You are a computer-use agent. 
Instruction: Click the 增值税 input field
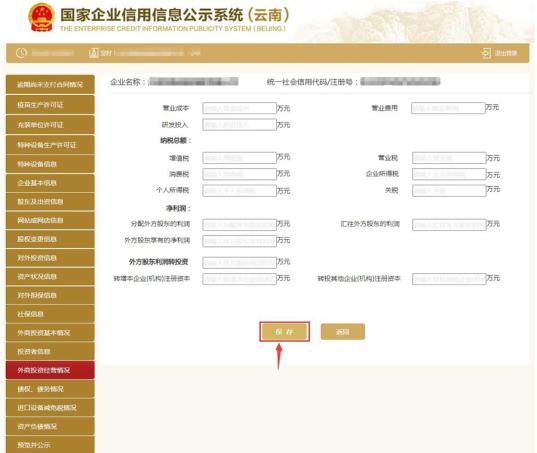[x=239, y=158]
